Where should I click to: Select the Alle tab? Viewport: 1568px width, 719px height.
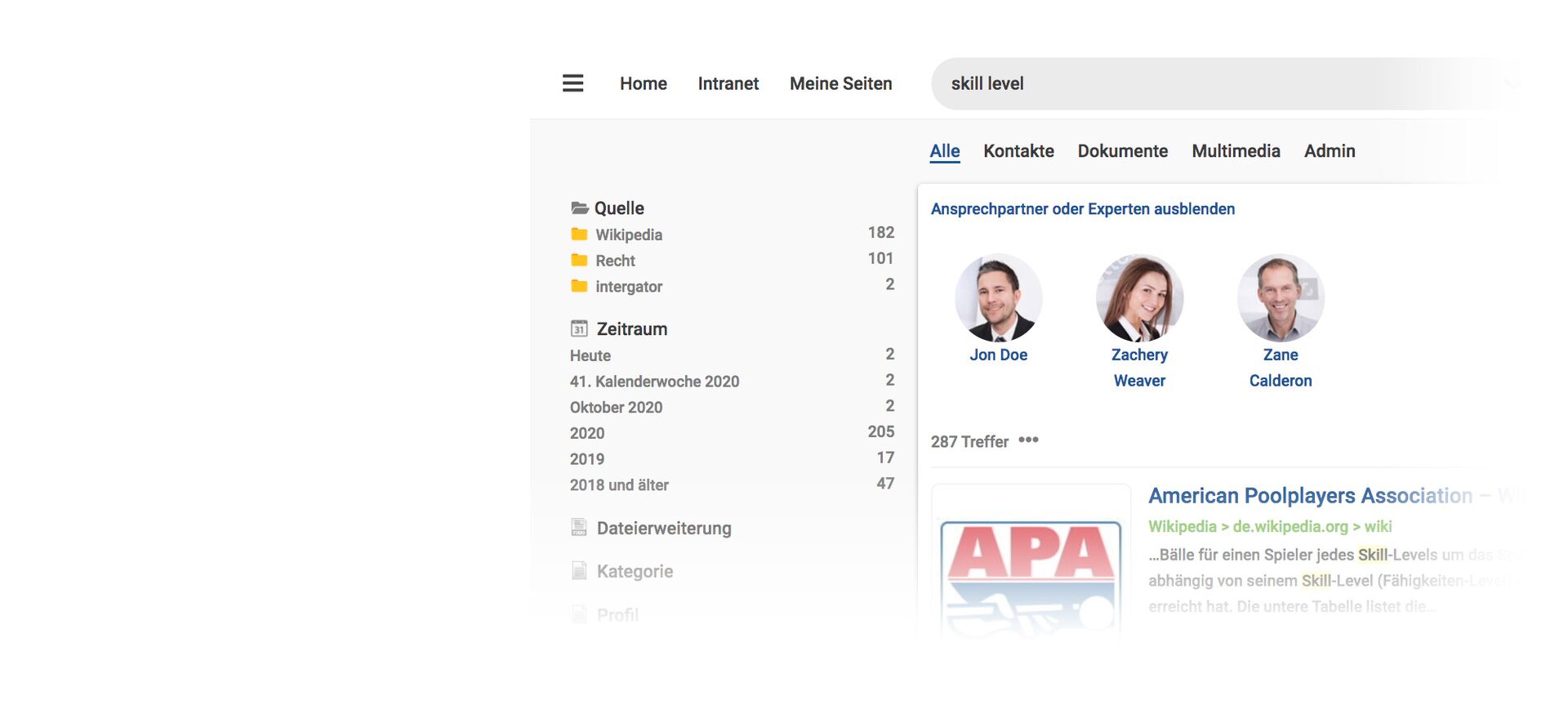click(x=945, y=151)
